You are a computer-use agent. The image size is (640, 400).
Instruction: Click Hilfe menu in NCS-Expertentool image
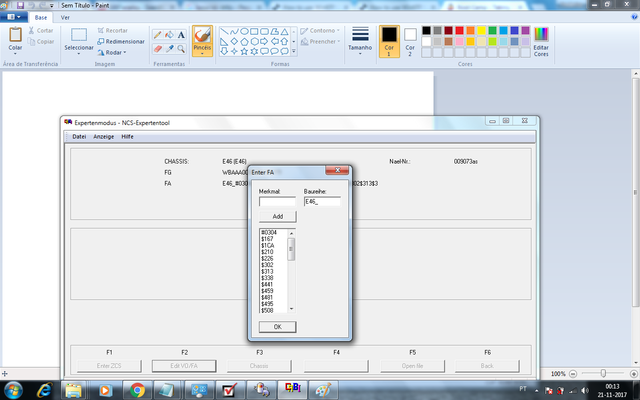(x=127, y=137)
